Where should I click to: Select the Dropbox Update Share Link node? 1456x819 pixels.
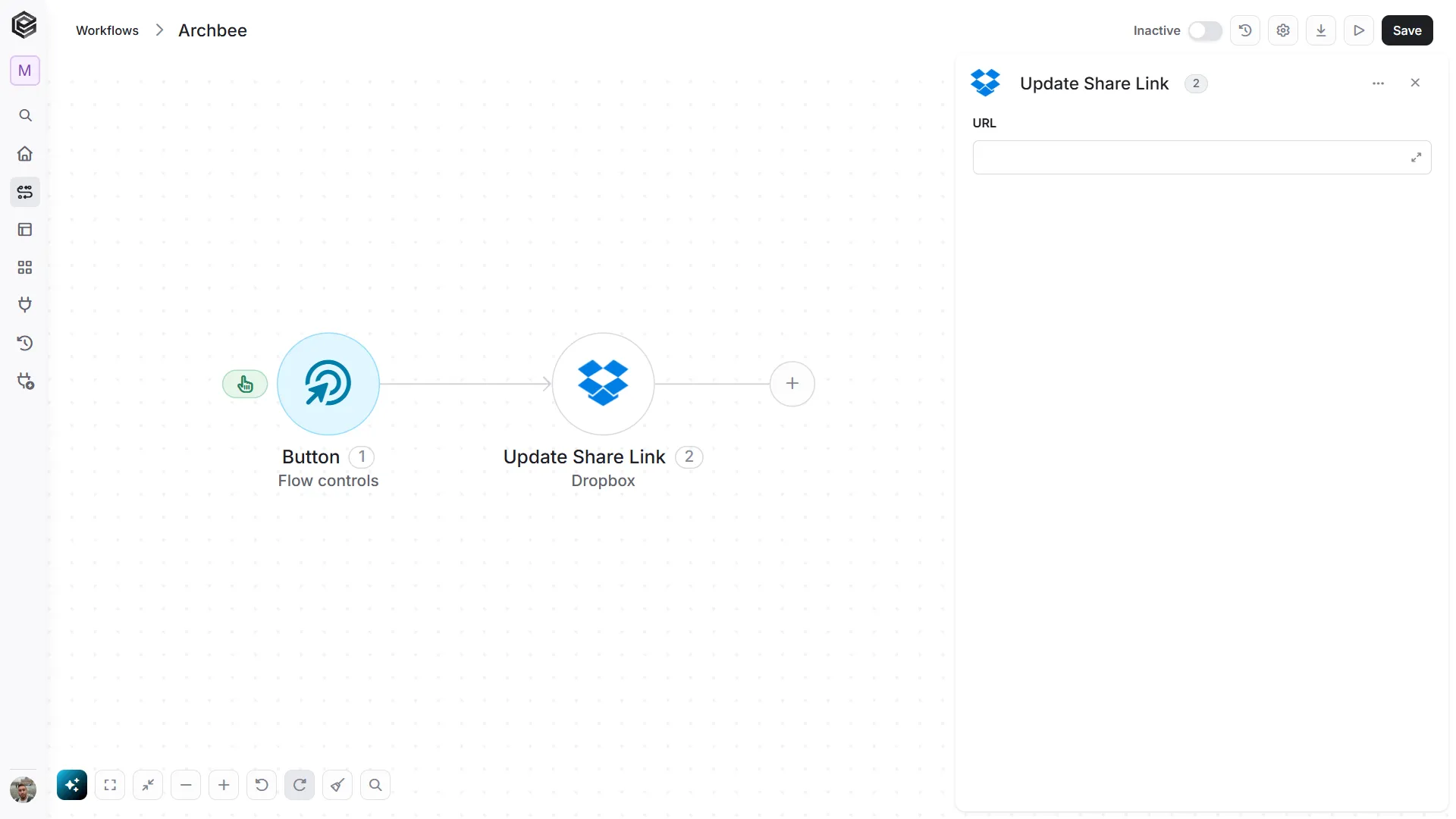point(604,384)
